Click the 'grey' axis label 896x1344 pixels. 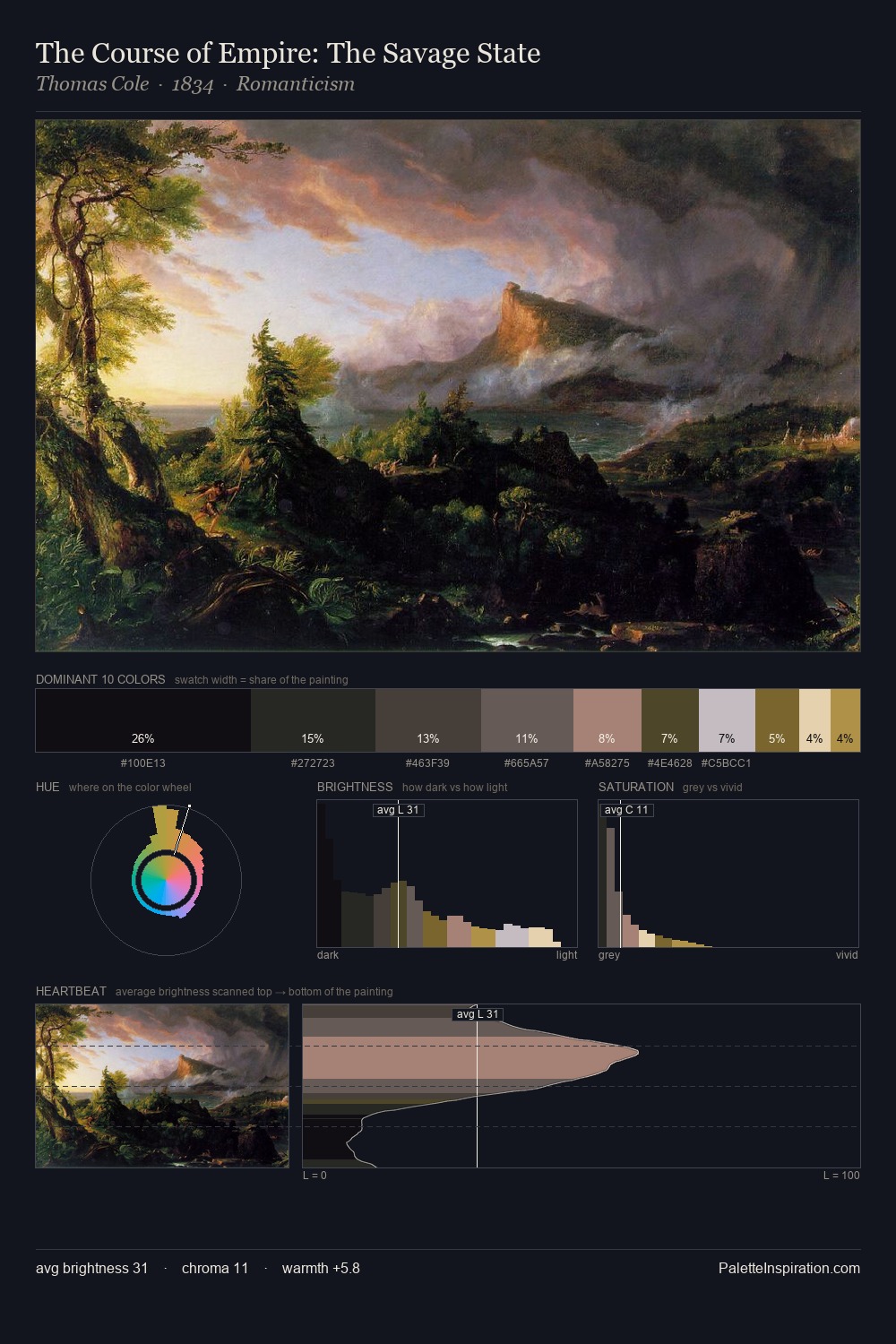[x=609, y=955]
